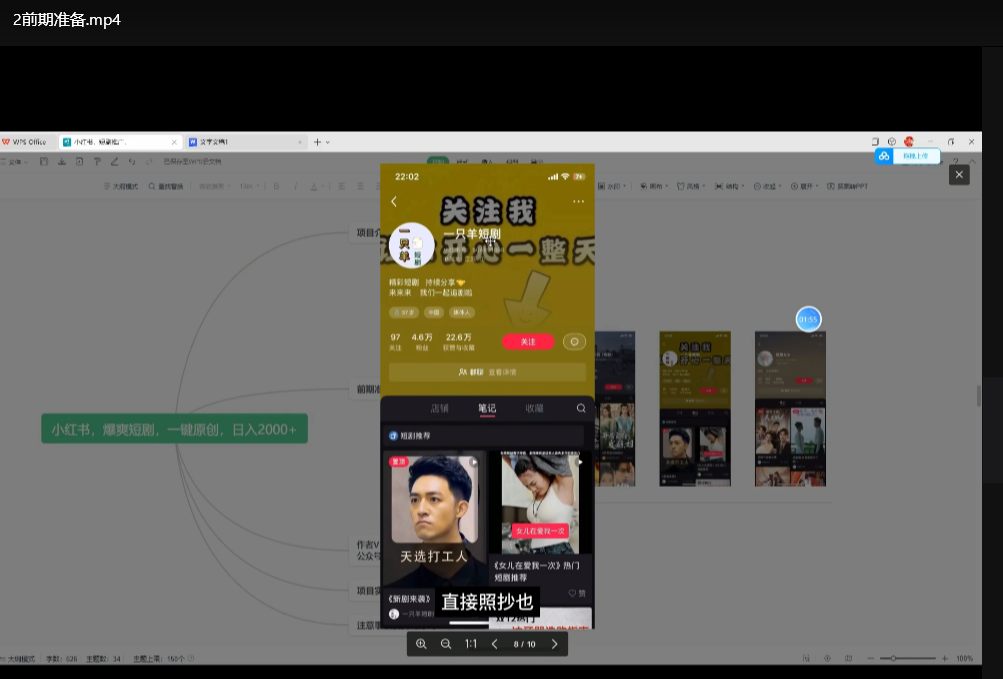Open the 女儿在爱我一次 video thumbnail
Screen dimensions: 1003x679
[541, 502]
